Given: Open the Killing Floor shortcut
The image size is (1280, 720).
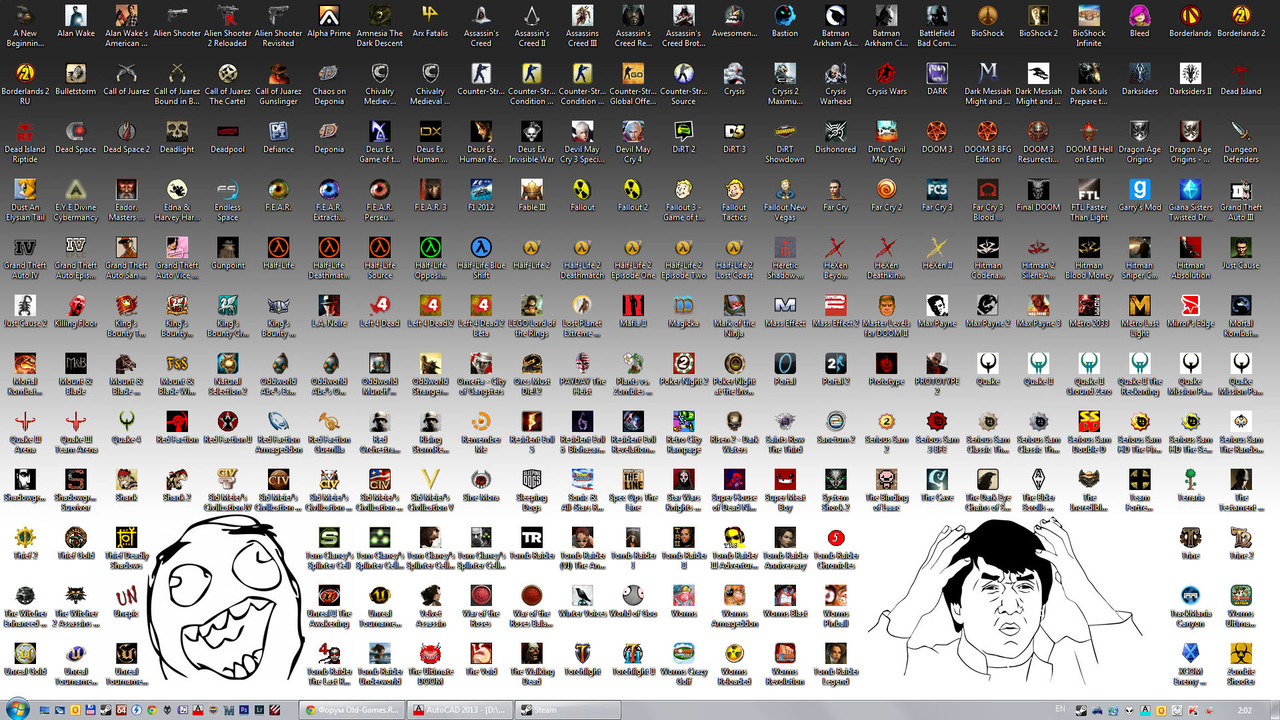Looking at the screenshot, I should pyautogui.click(x=76, y=312).
